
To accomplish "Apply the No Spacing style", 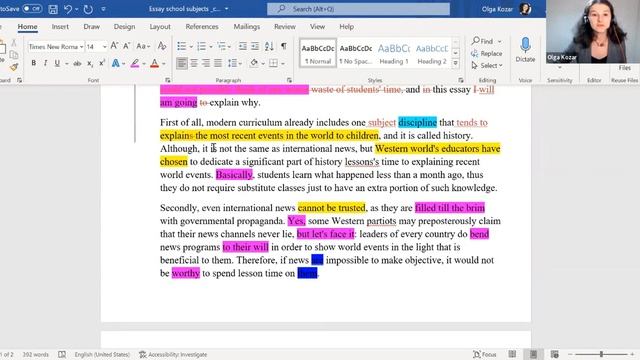I will pos(356,53).
